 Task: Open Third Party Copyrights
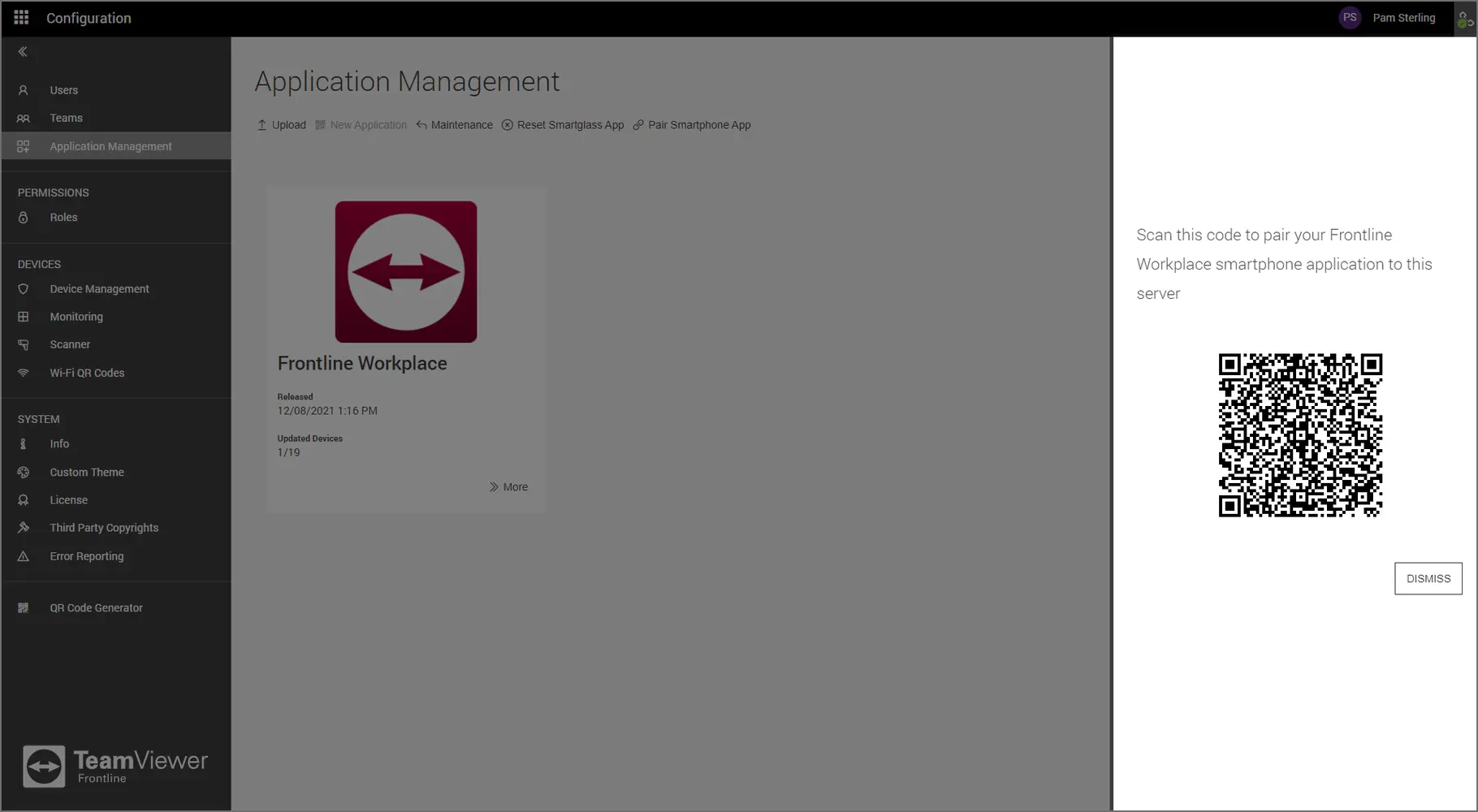(x=116, y=528)
